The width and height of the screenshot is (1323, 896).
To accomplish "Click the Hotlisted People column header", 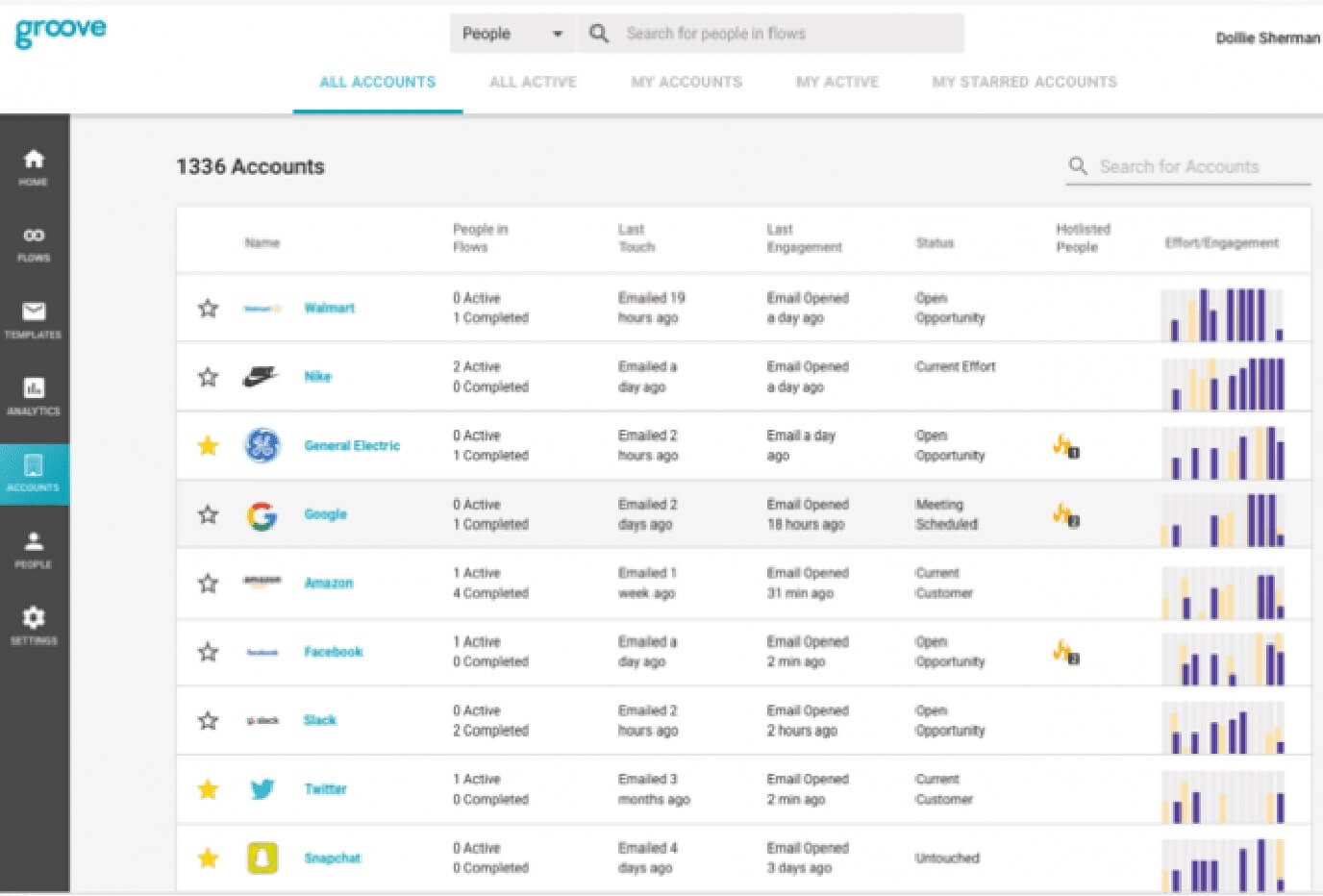I will (x=1083, y=238).
